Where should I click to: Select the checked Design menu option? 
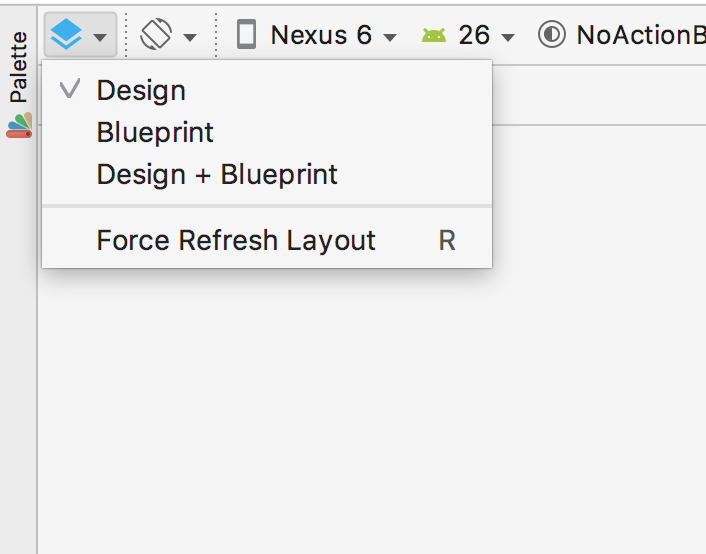tap(267, 90)
